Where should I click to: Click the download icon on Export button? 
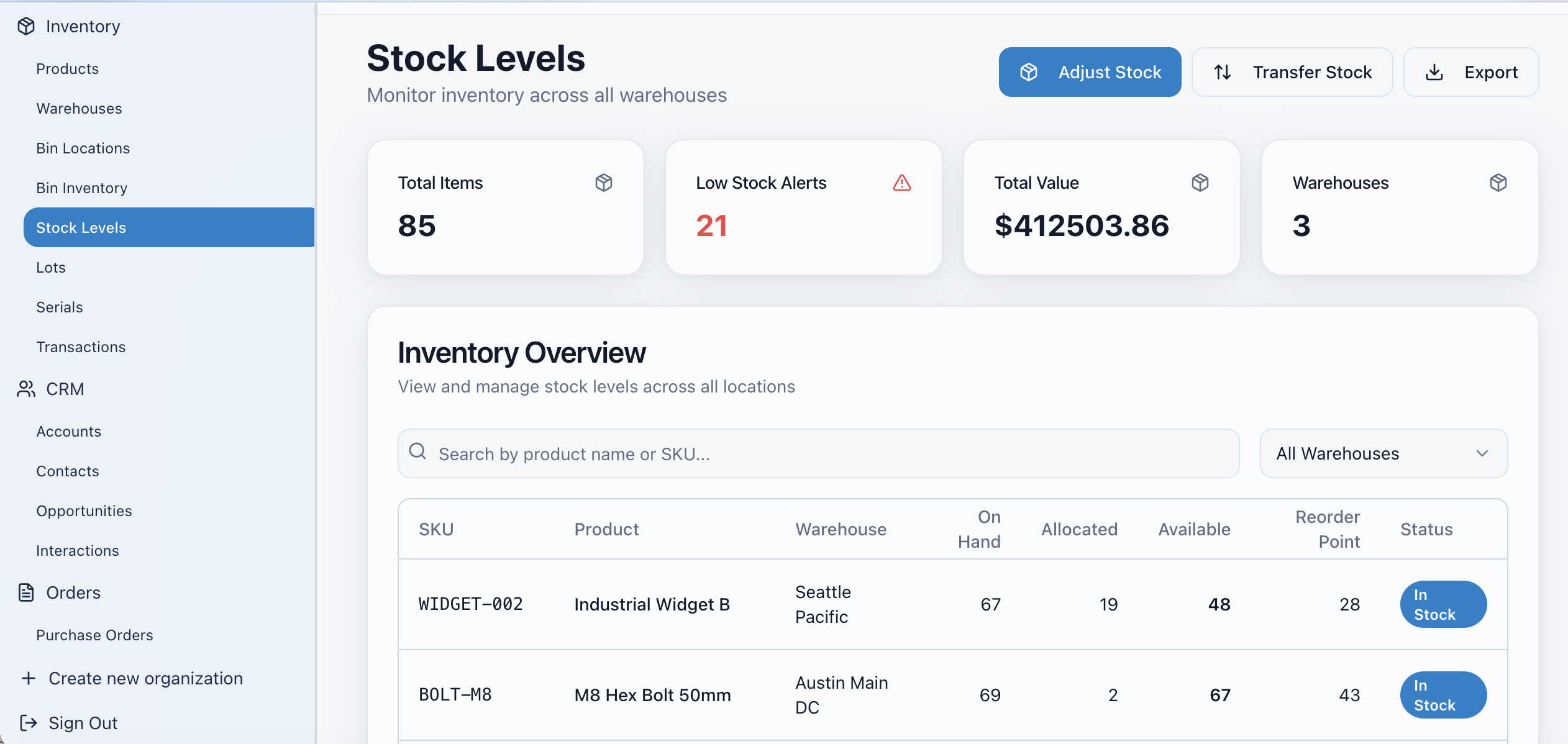tap(1434, 72)
